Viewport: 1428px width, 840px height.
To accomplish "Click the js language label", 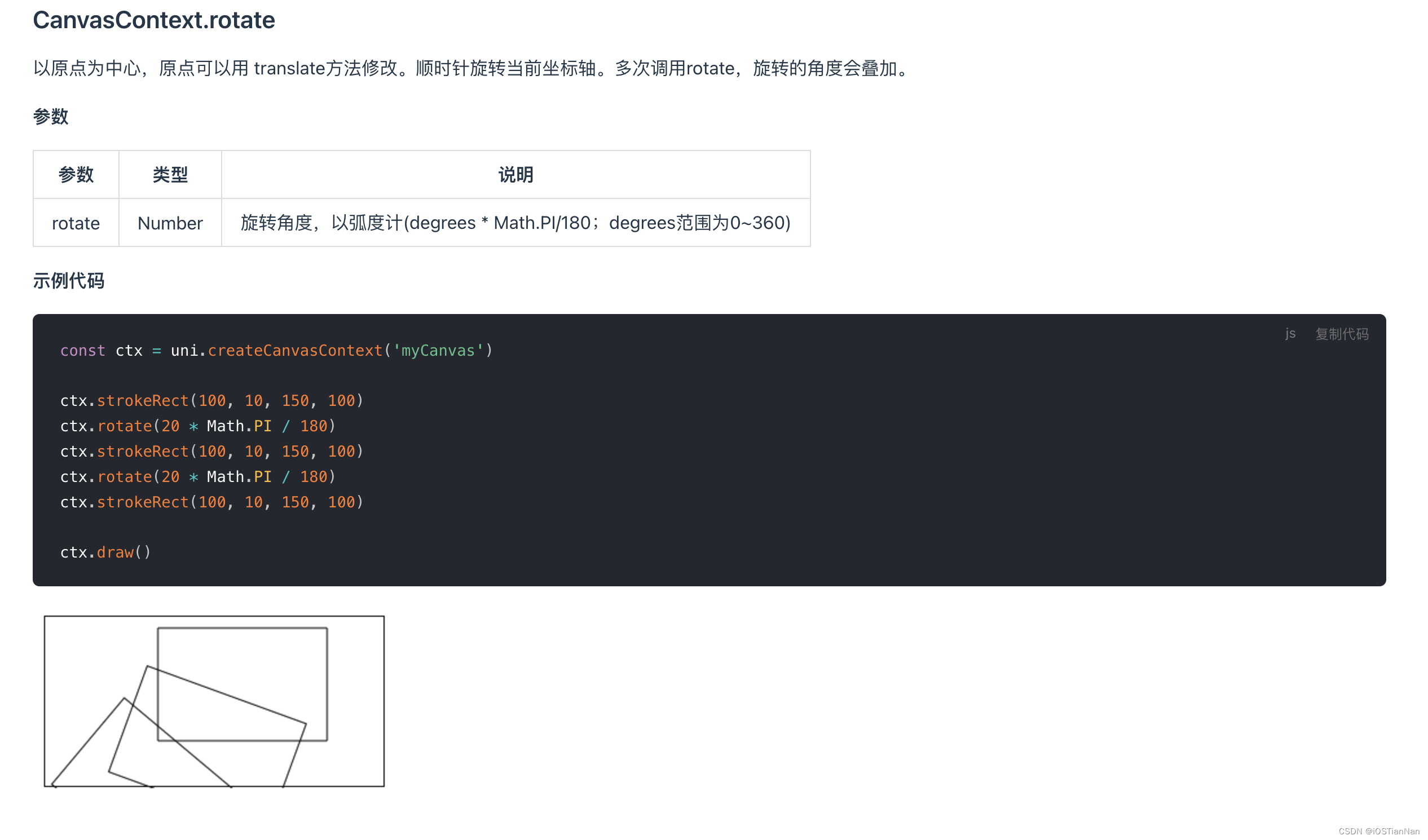I will (x=1290, y=334).
